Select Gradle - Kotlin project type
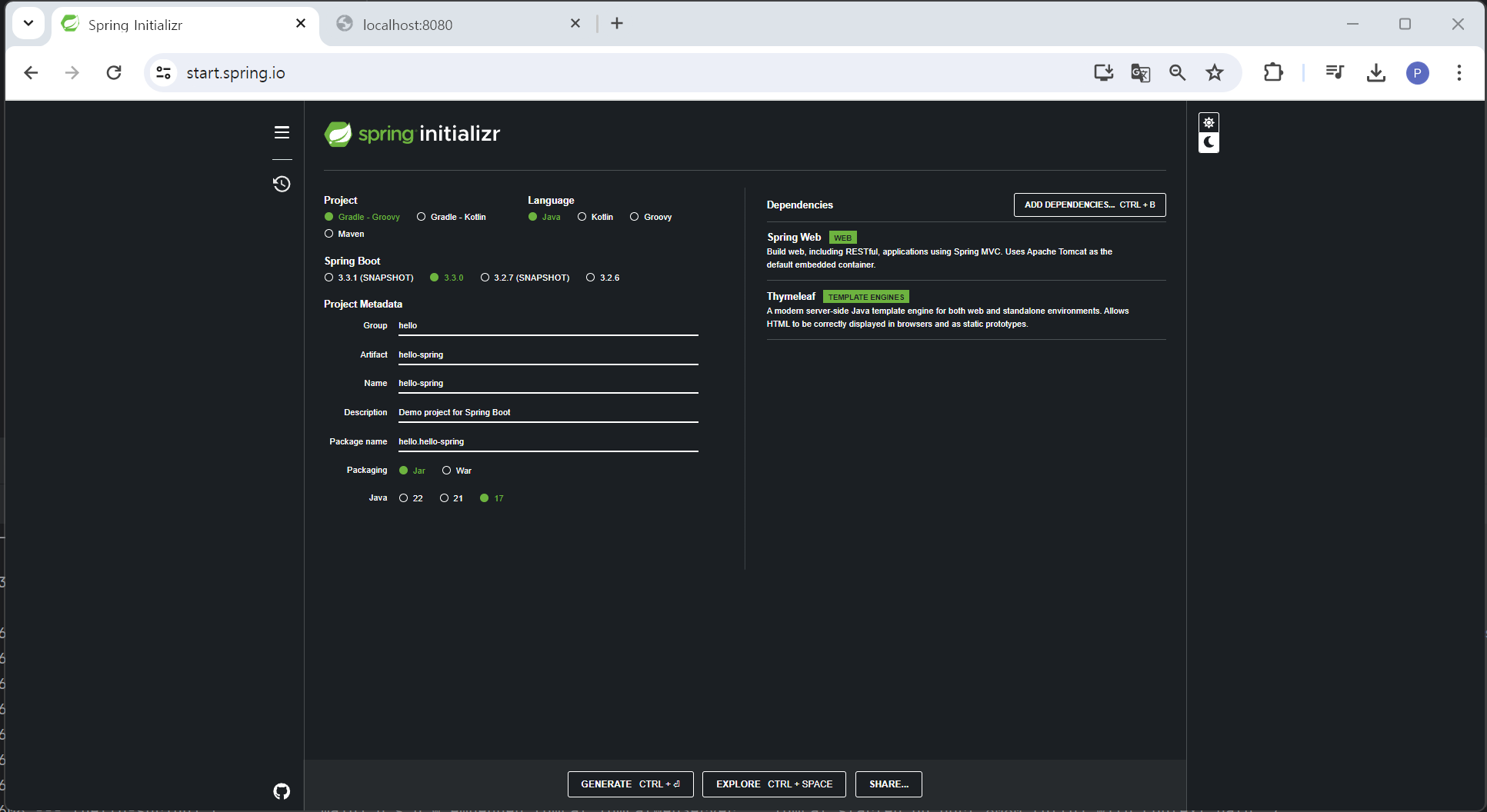Image resolution: width=1487 pixels, height=812 pixels. [452, 217]
